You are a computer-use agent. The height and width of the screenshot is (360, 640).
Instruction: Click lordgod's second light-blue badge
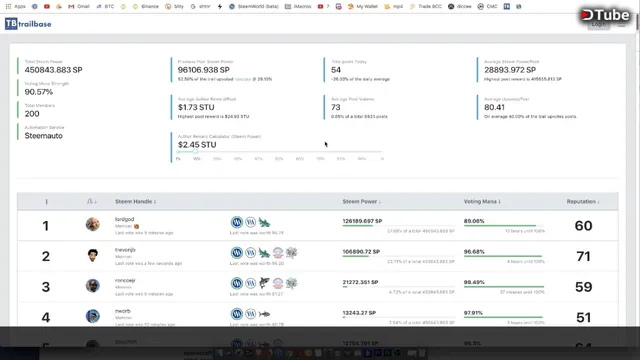(x=251, y=222)
